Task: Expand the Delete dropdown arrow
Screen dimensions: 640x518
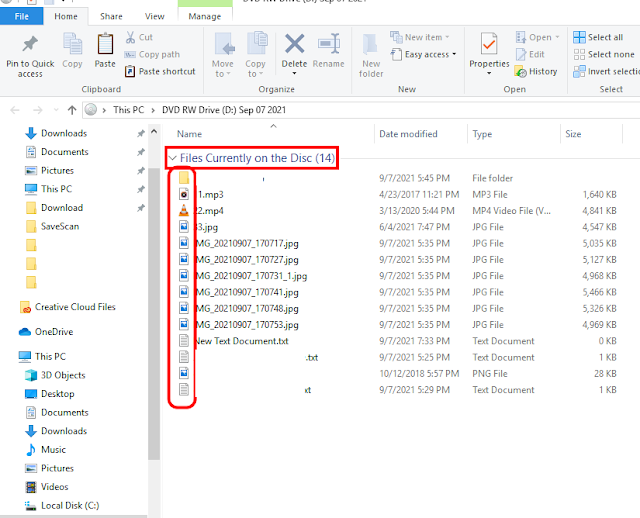Action: [x=294, y=73]
